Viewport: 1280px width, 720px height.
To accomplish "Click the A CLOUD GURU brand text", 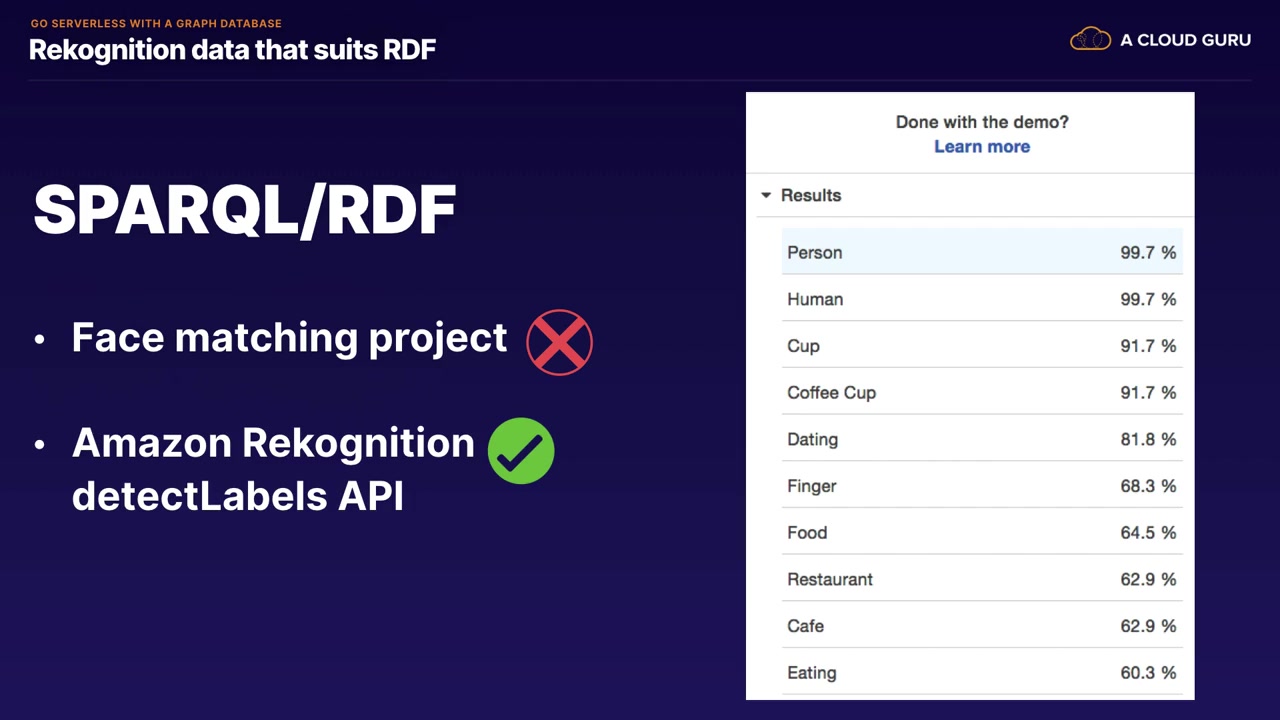I will (x=1185, y=40).
